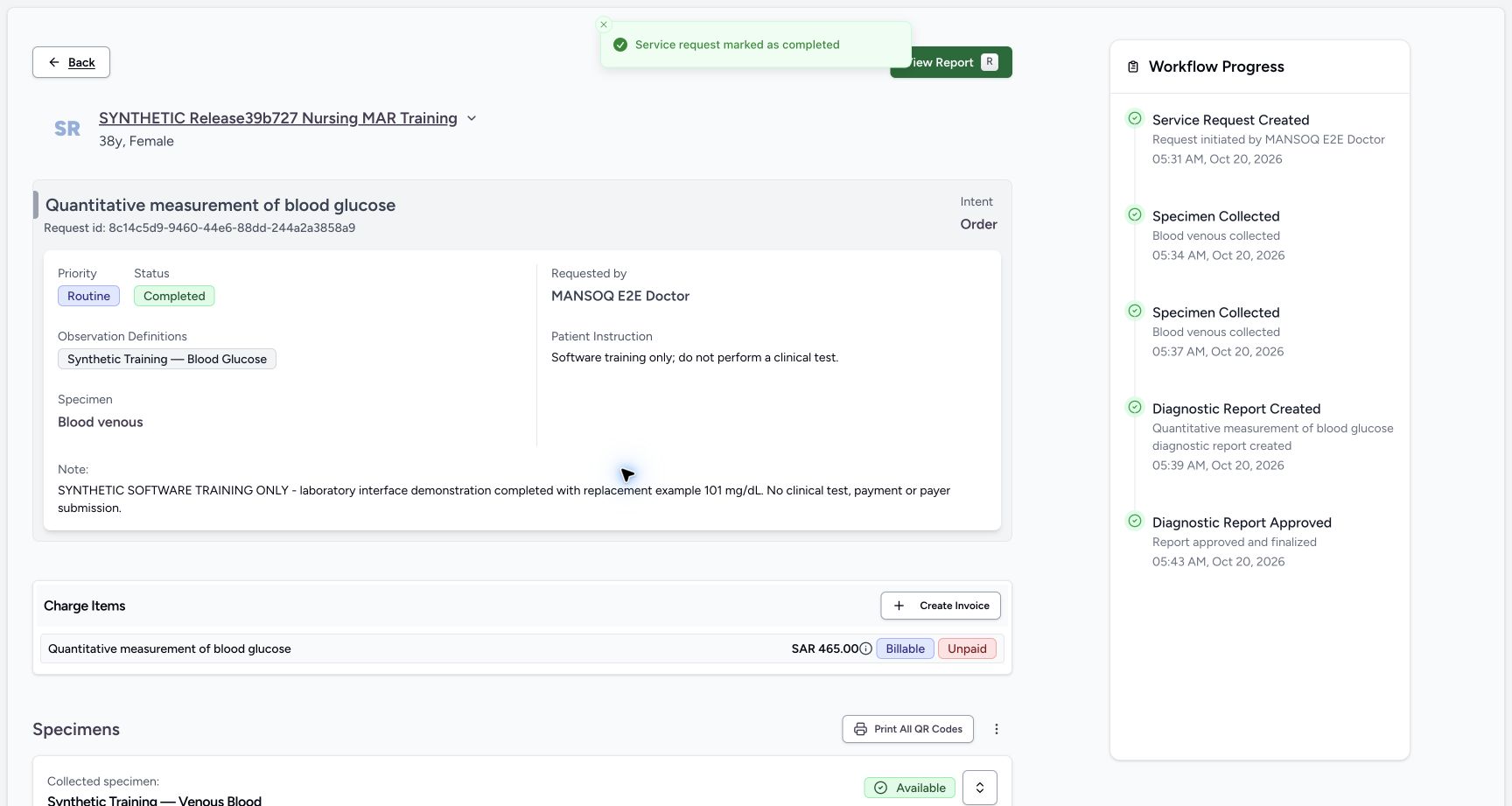This screenshot has width=1512, height=806.
Task: Expand the collected specimen card toggle
Action: pyautogui.click(x=980, y=788)
